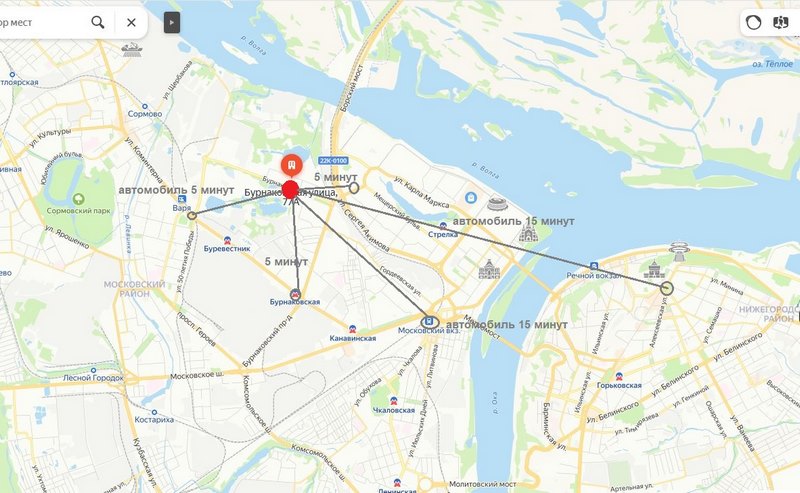The width and height of the screenshot is (800, 493).
Task: Open the Горьковская metro station marker
Action: pos(619,377)
